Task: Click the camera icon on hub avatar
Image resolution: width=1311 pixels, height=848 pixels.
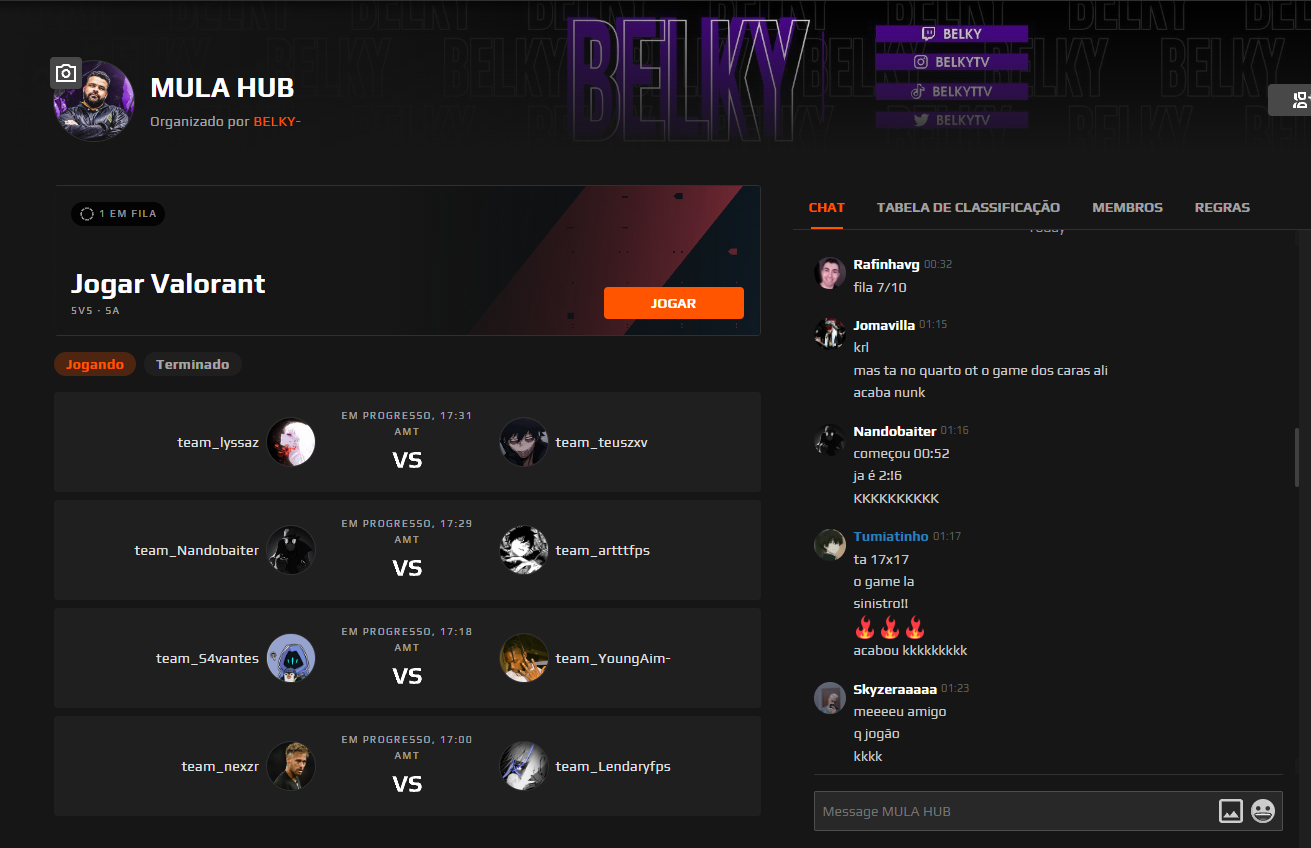Action: pyautogui.click(x=66, y=73)
